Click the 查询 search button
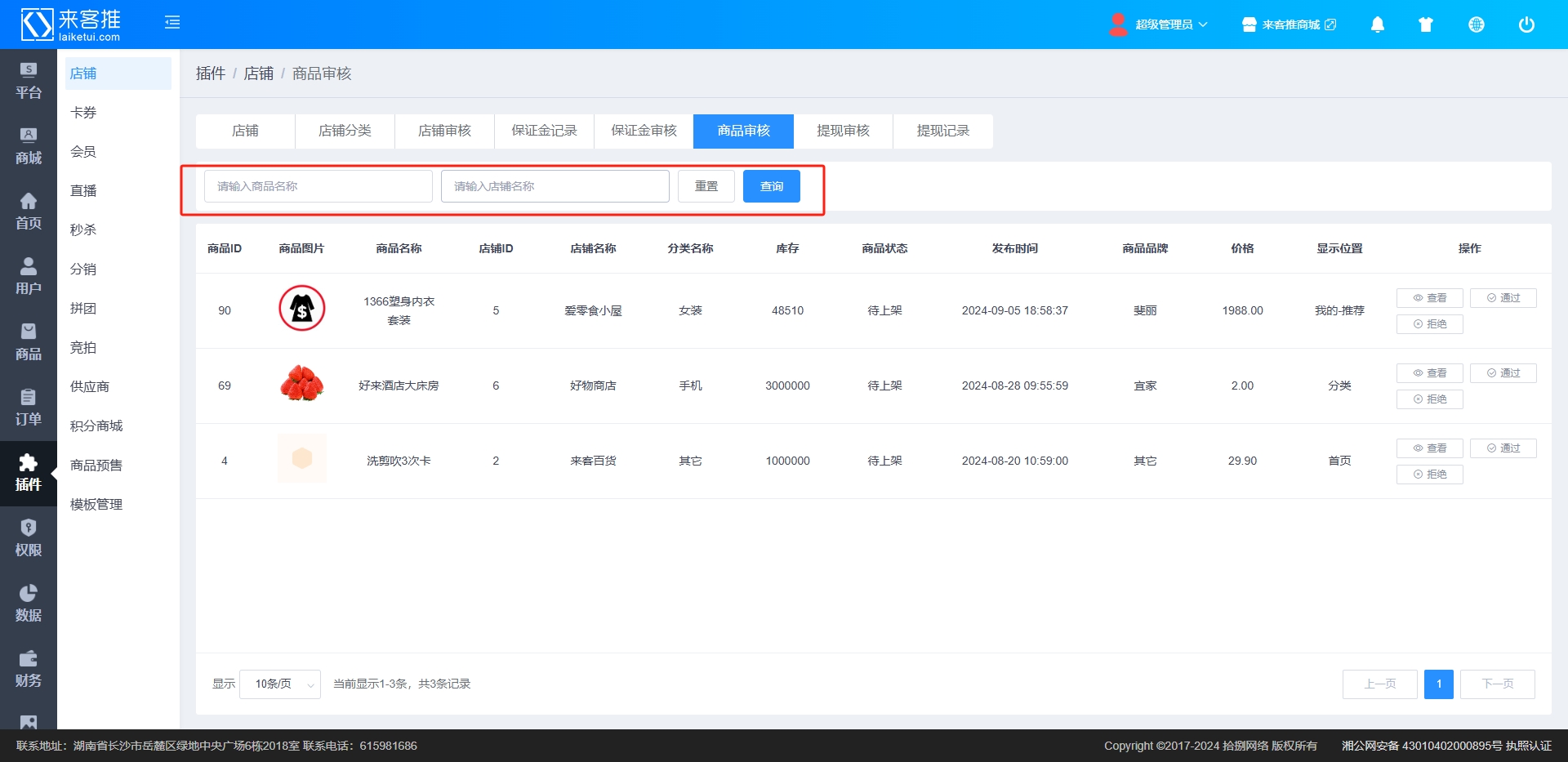This screenshot has width=1568, height=762. click(x=771, y=186)
